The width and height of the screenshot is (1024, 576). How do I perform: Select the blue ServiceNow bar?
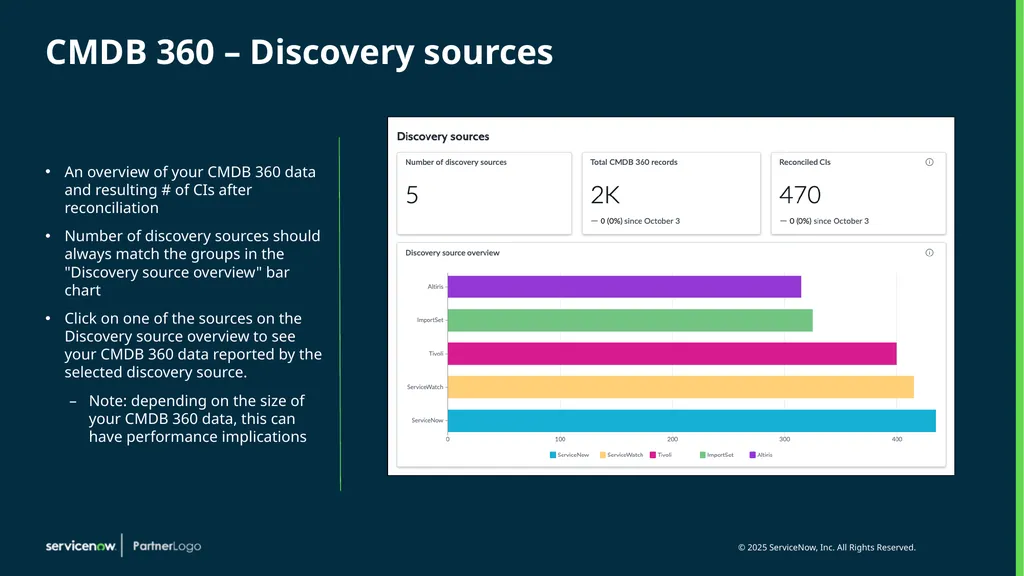click(692, 421)
